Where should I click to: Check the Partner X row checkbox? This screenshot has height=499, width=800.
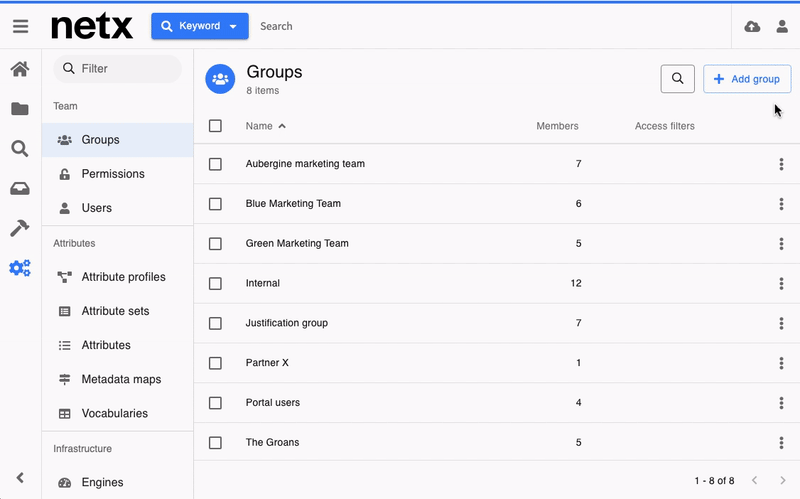[x=215, y=363]
